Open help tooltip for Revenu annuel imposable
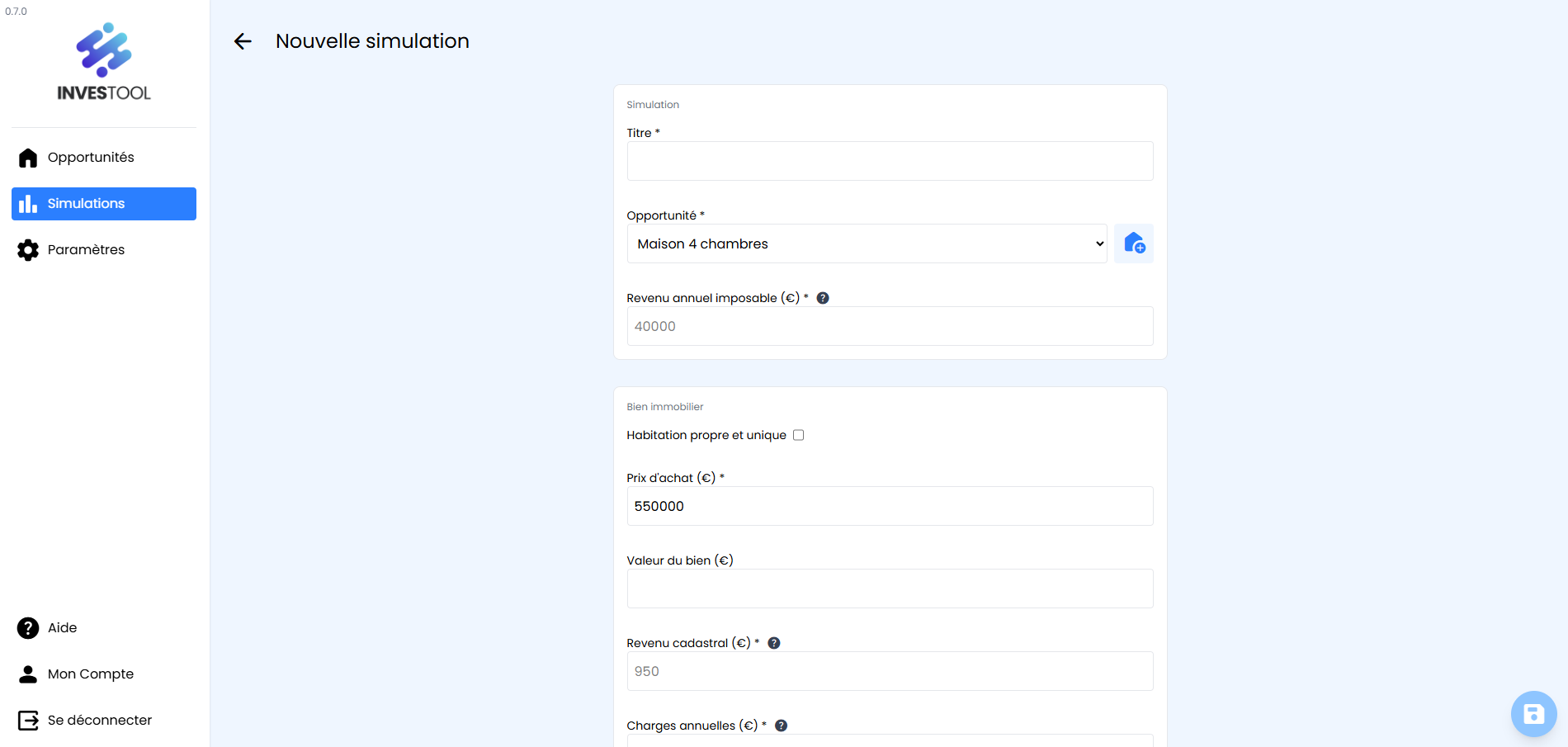 823,298
